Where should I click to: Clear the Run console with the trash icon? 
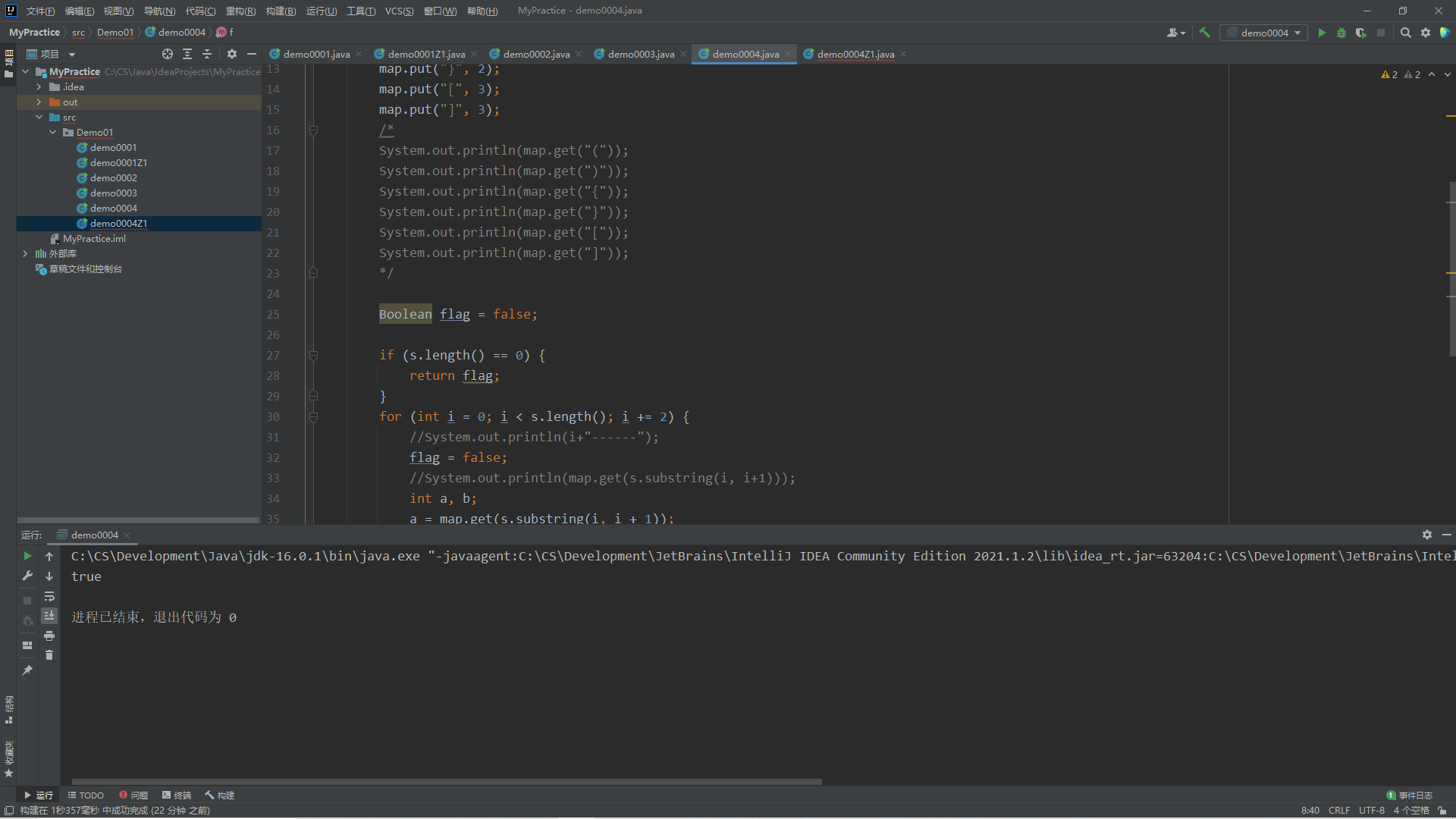click(x=49, y=655)
